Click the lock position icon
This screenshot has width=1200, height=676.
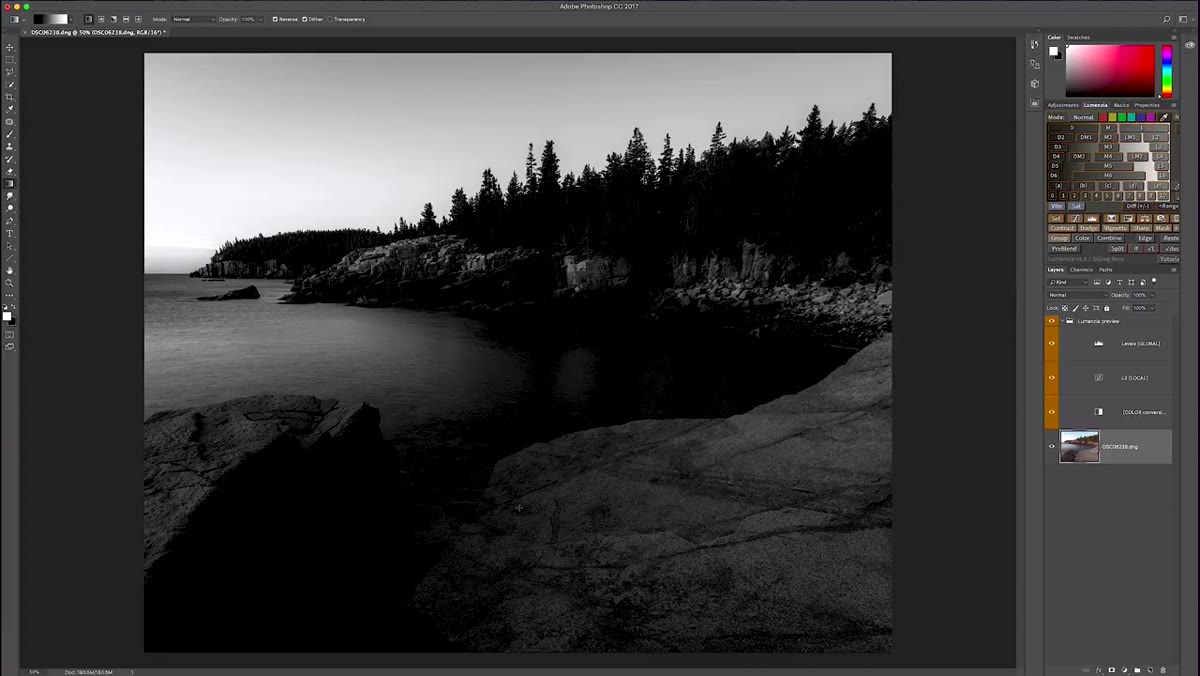click(1086, 308)
